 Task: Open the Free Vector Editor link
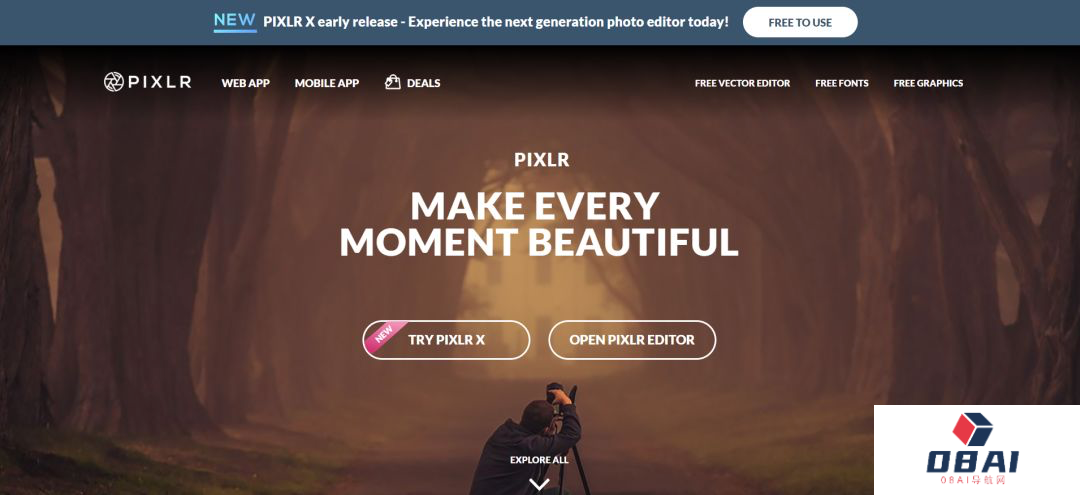(x=742, y=83)
